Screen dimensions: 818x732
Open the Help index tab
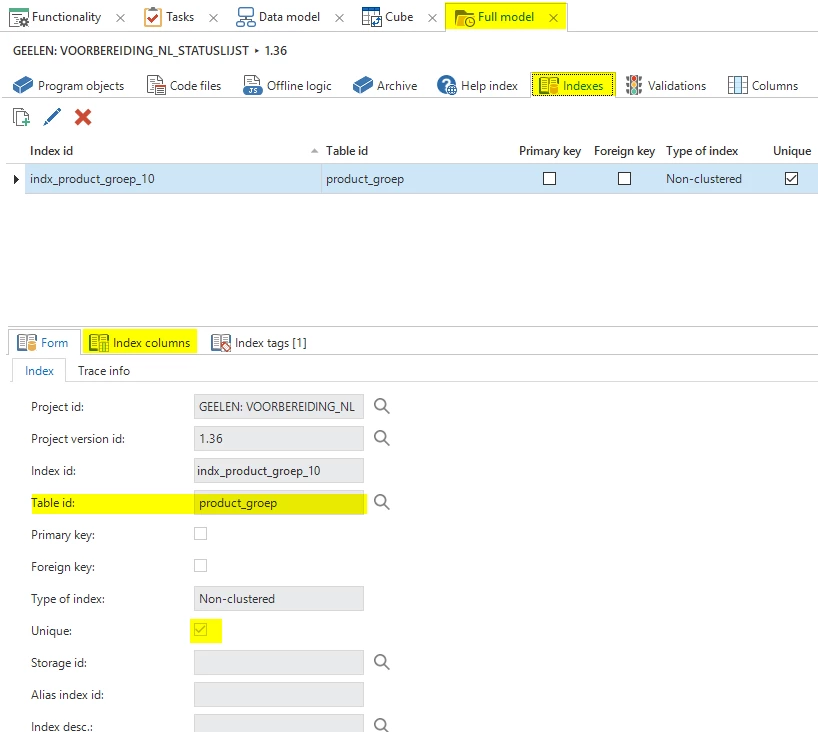tap(477, 86)
